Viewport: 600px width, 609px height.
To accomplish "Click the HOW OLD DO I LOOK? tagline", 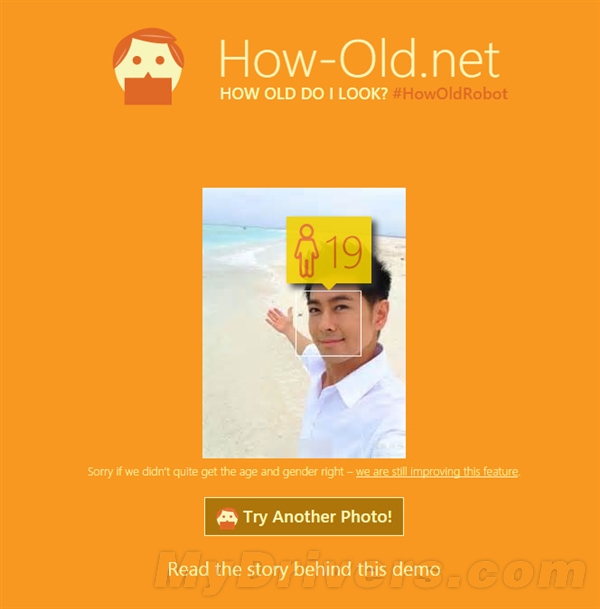I will point(304,94).
